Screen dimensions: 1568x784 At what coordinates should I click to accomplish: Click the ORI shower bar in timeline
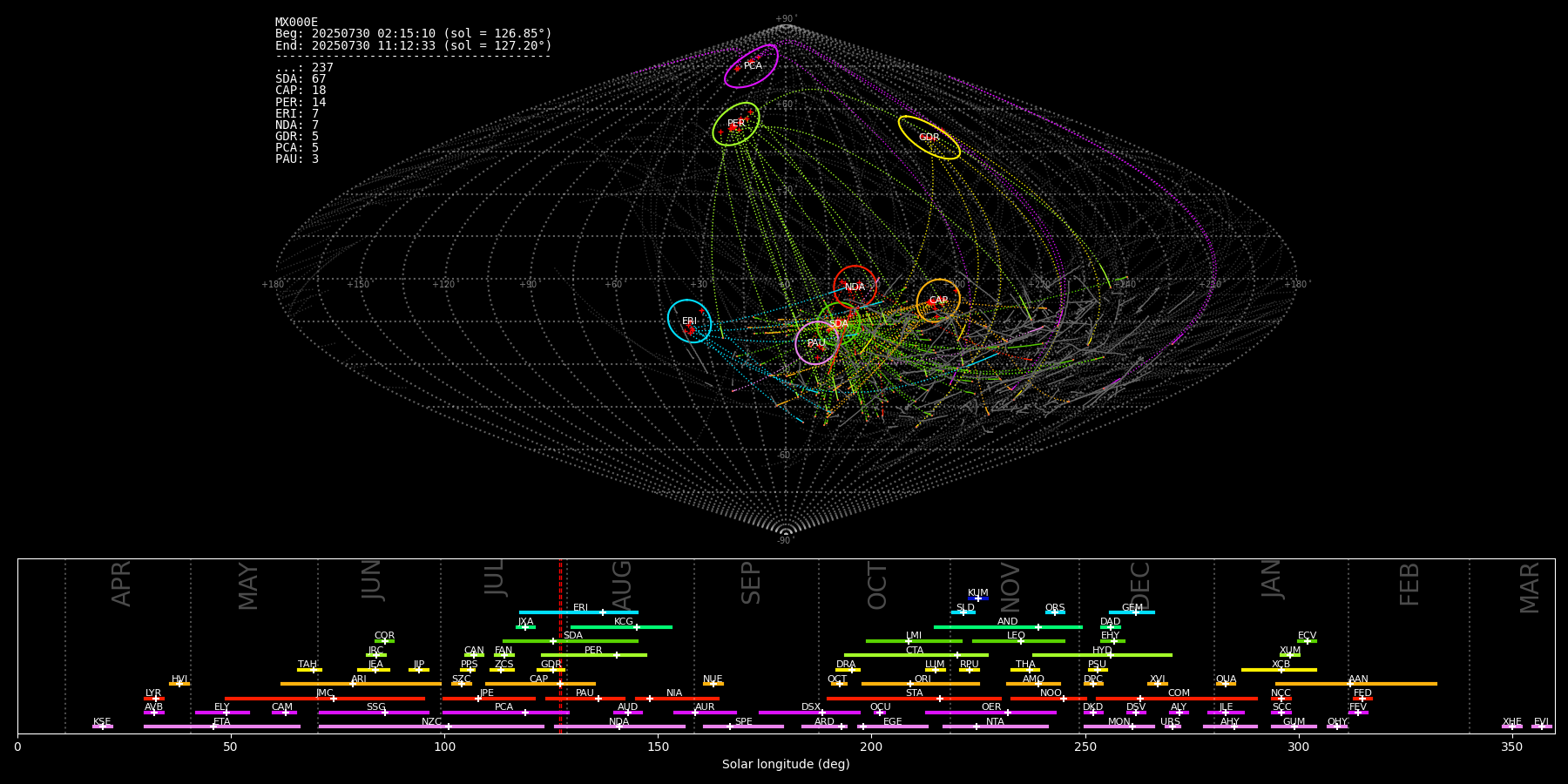click(921, 684)
